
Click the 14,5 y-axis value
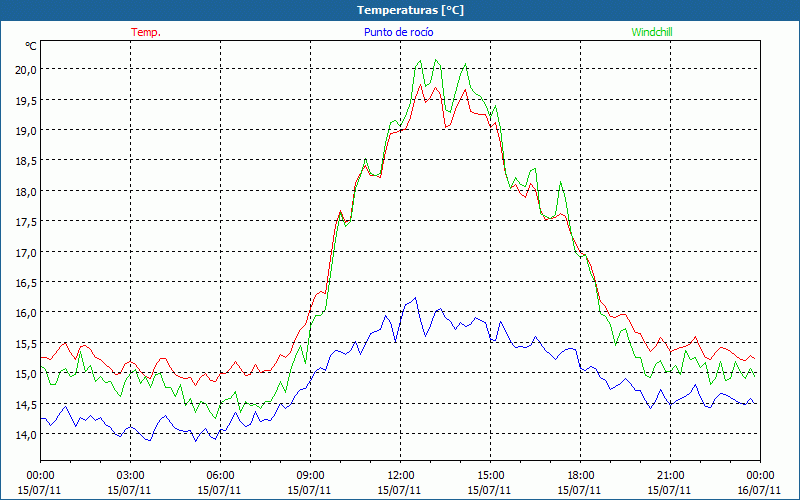[26, 405]
